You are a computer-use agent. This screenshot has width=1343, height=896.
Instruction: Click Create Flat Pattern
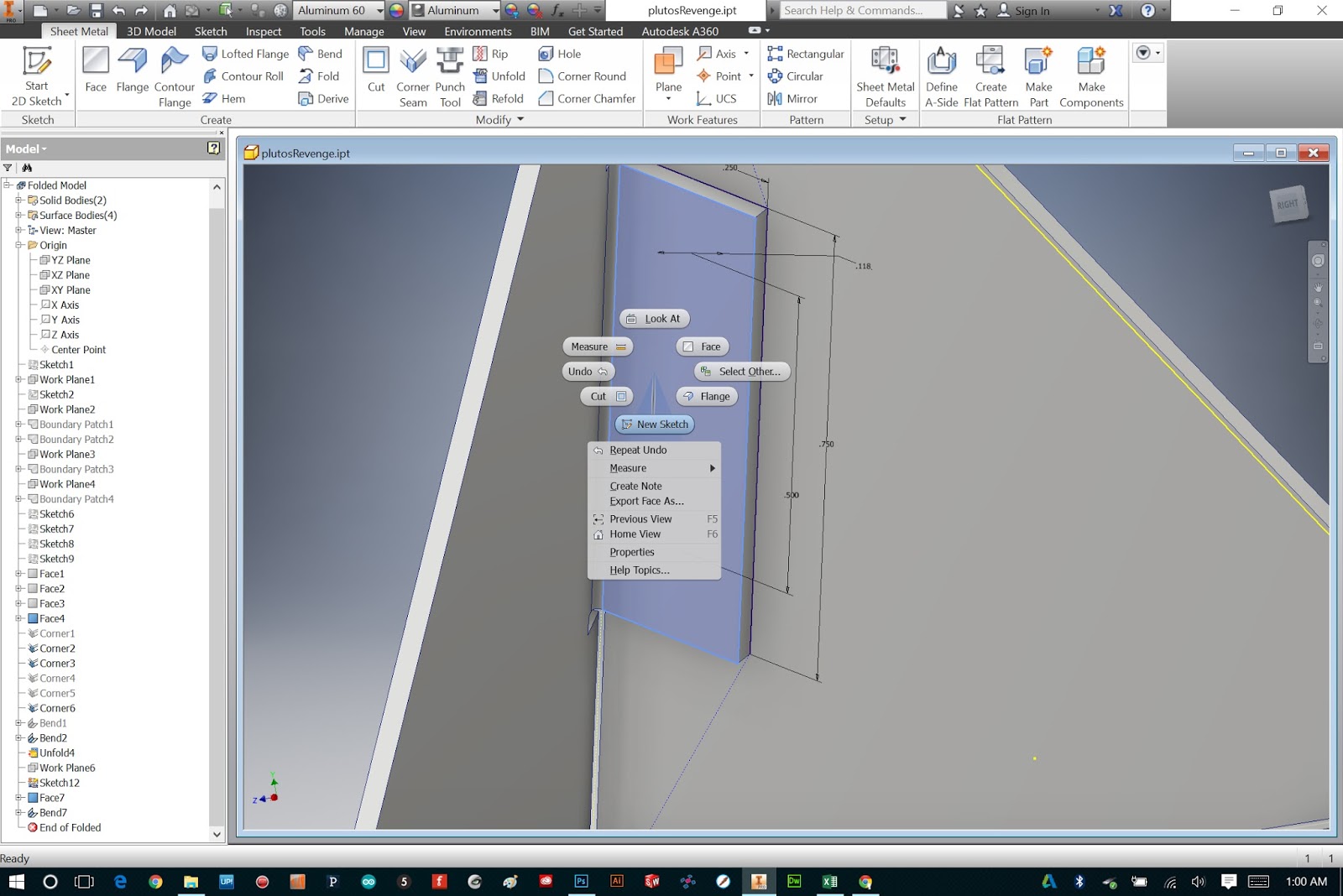(990, 74)
